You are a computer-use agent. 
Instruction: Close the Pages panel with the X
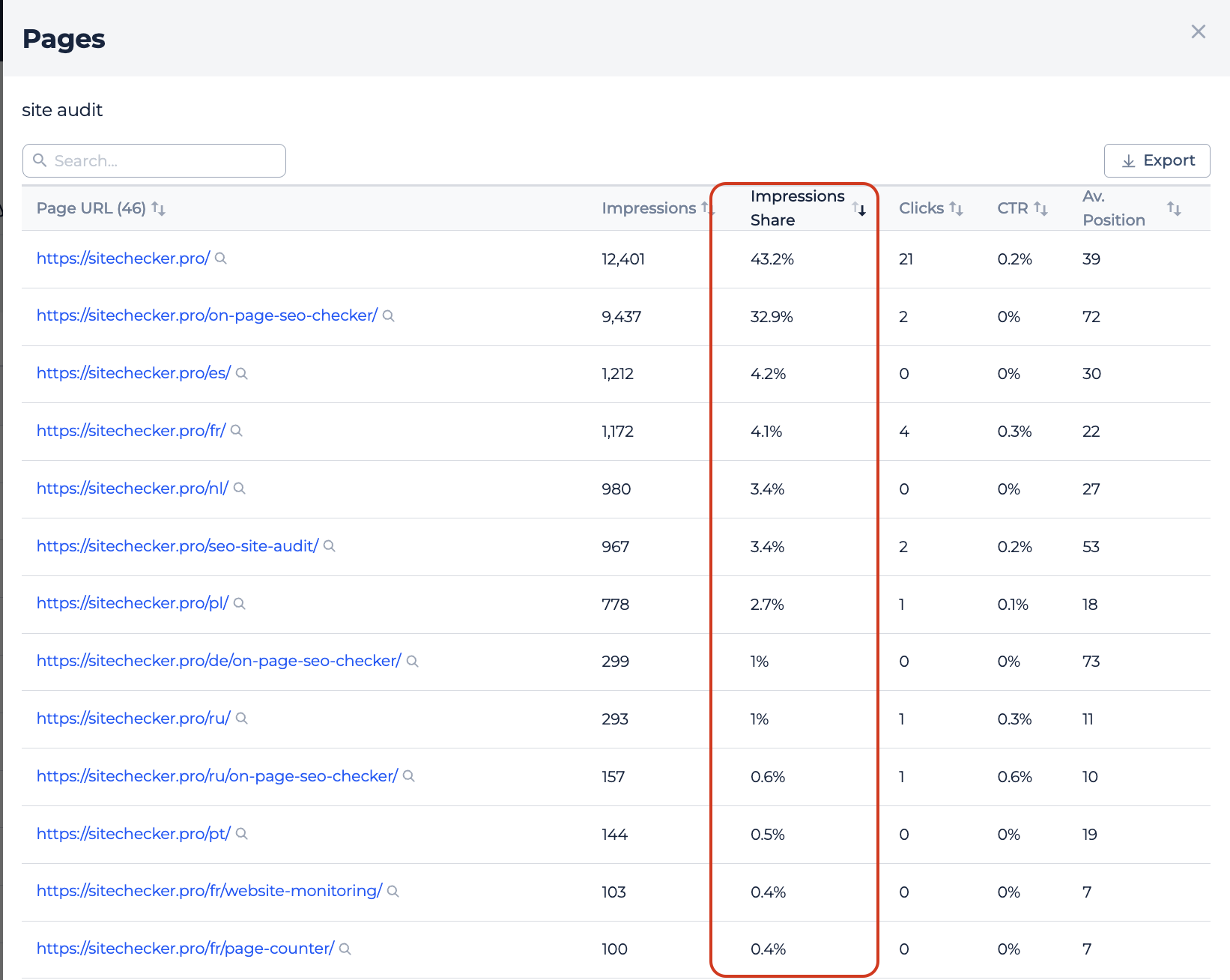point(1198,31)
